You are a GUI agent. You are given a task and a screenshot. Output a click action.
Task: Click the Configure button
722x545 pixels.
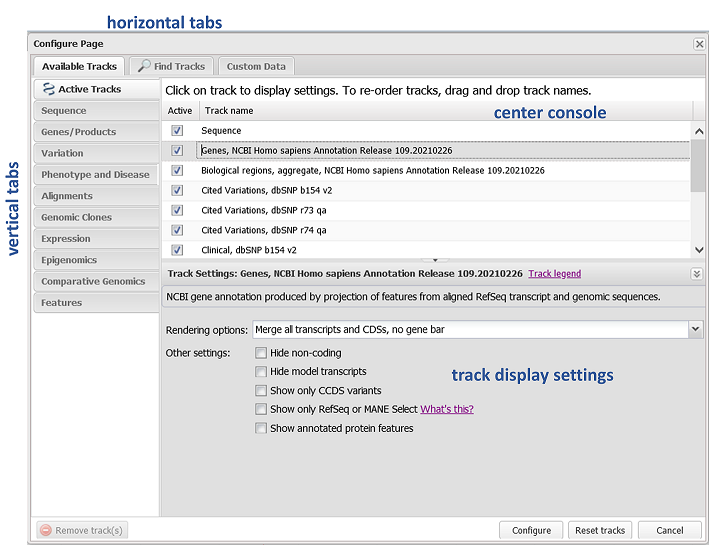pos(531,530)
